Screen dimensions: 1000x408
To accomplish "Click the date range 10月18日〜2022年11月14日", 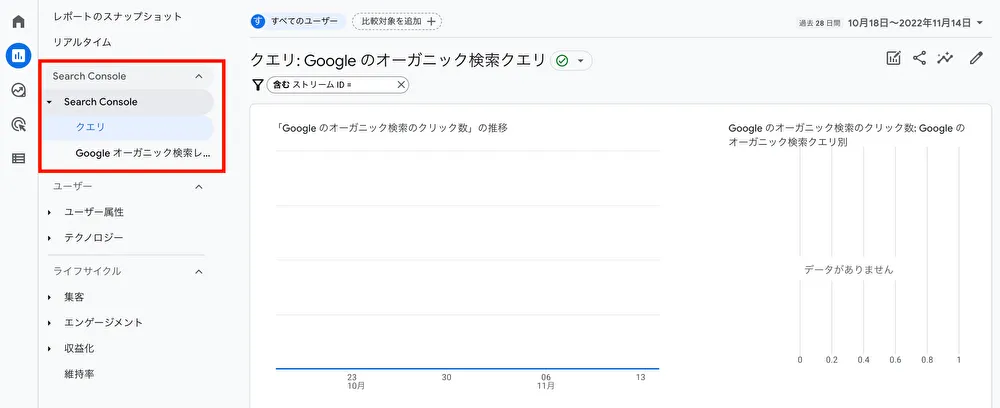I will click(908, 23).
